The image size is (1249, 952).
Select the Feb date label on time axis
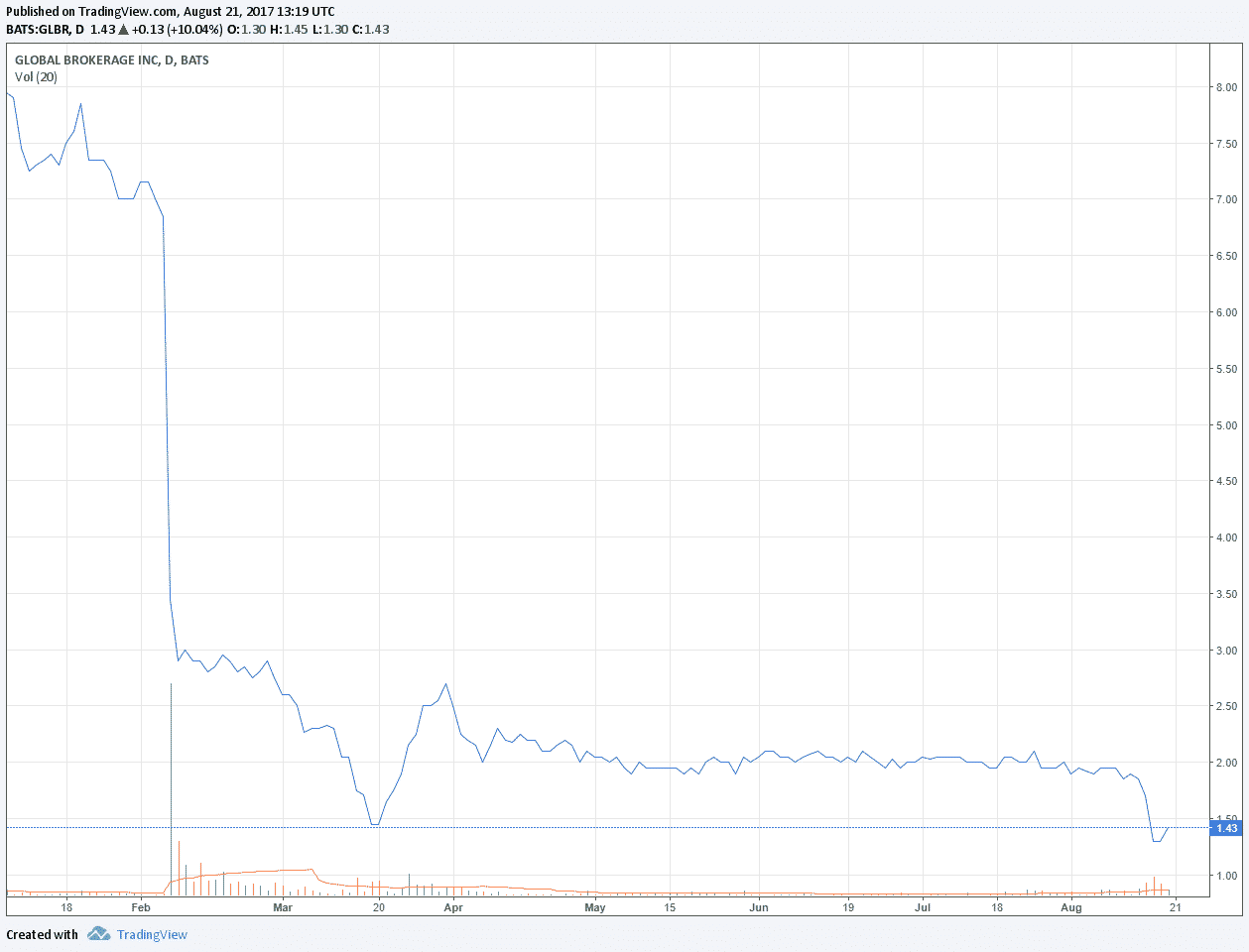[140, 907]
